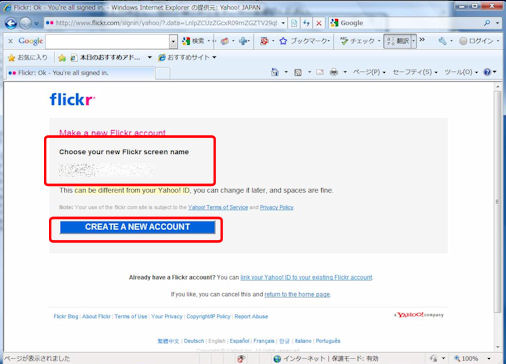Open Google Toolbar search field dropdown
Screen dimensions: 506x364
(173, 42)
